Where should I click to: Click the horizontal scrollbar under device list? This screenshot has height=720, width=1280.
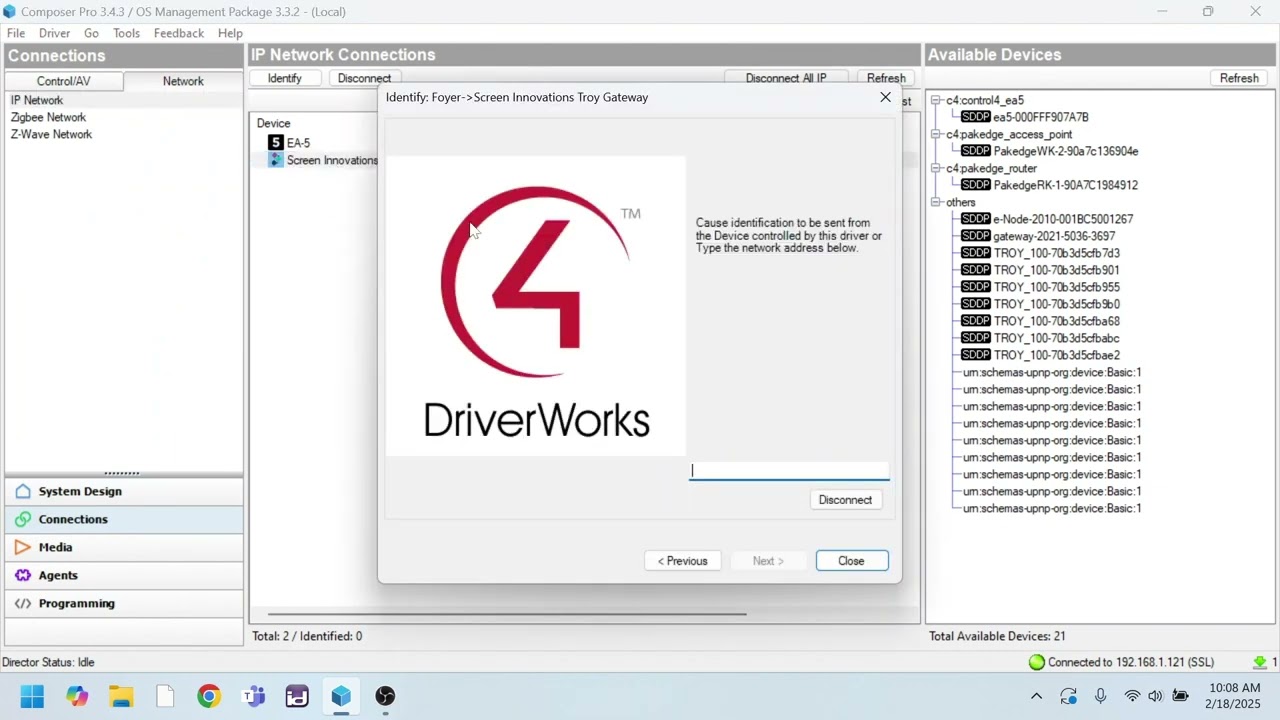(507, 614)
